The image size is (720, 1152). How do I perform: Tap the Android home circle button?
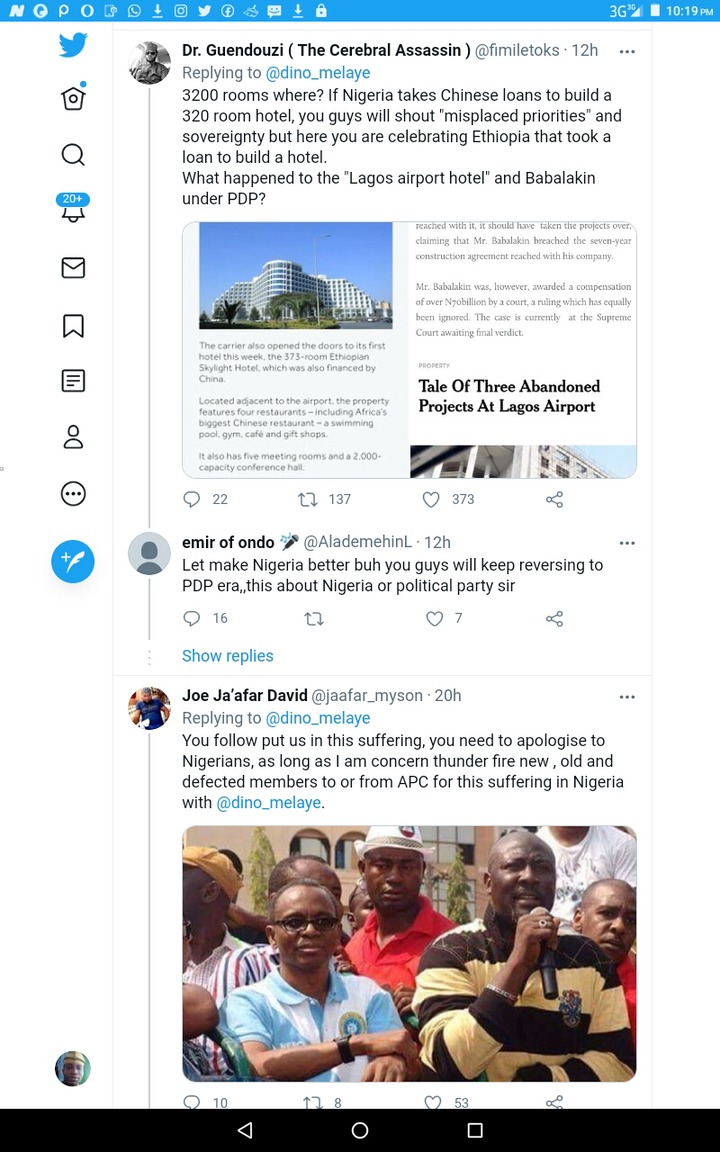360,1130
